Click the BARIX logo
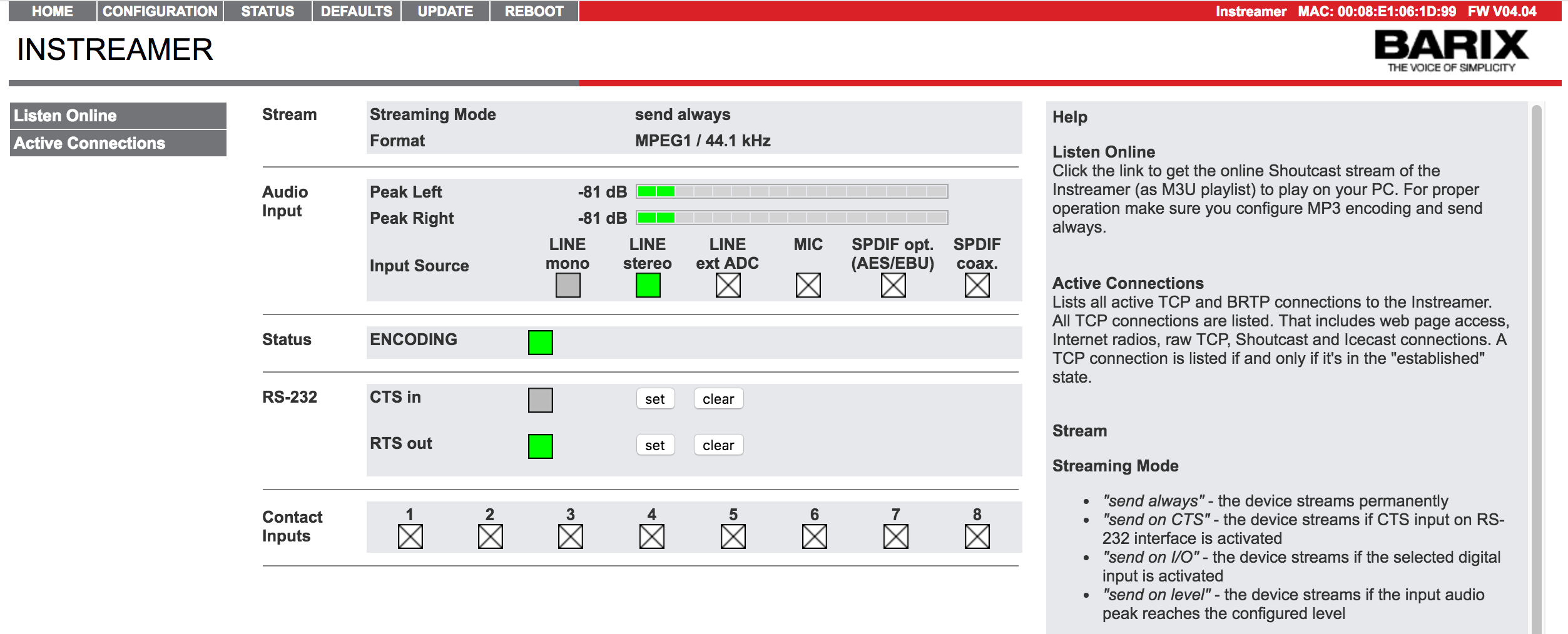 tap(1452, 50)
